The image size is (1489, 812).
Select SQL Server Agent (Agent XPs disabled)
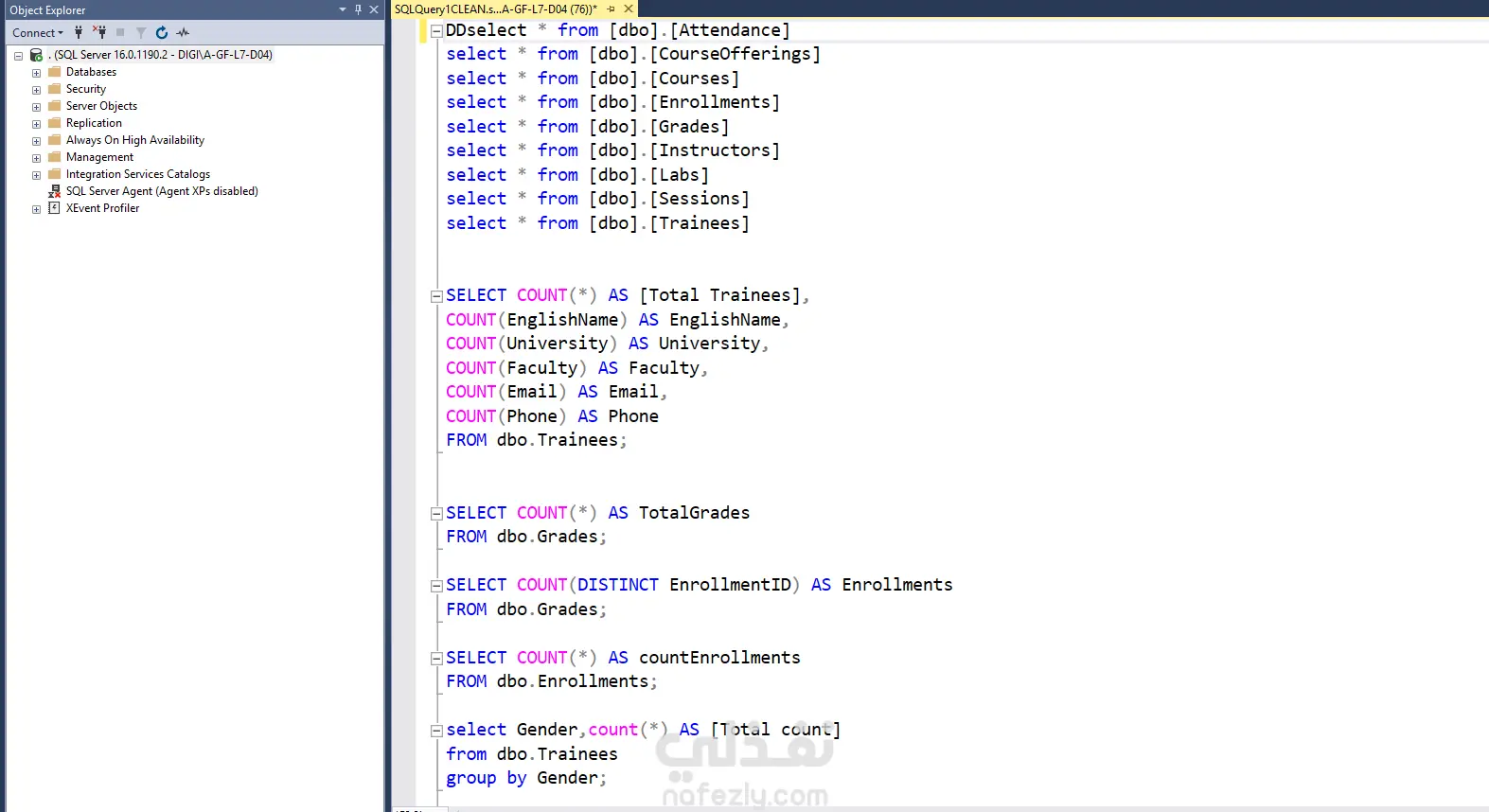tap(162, 191)
